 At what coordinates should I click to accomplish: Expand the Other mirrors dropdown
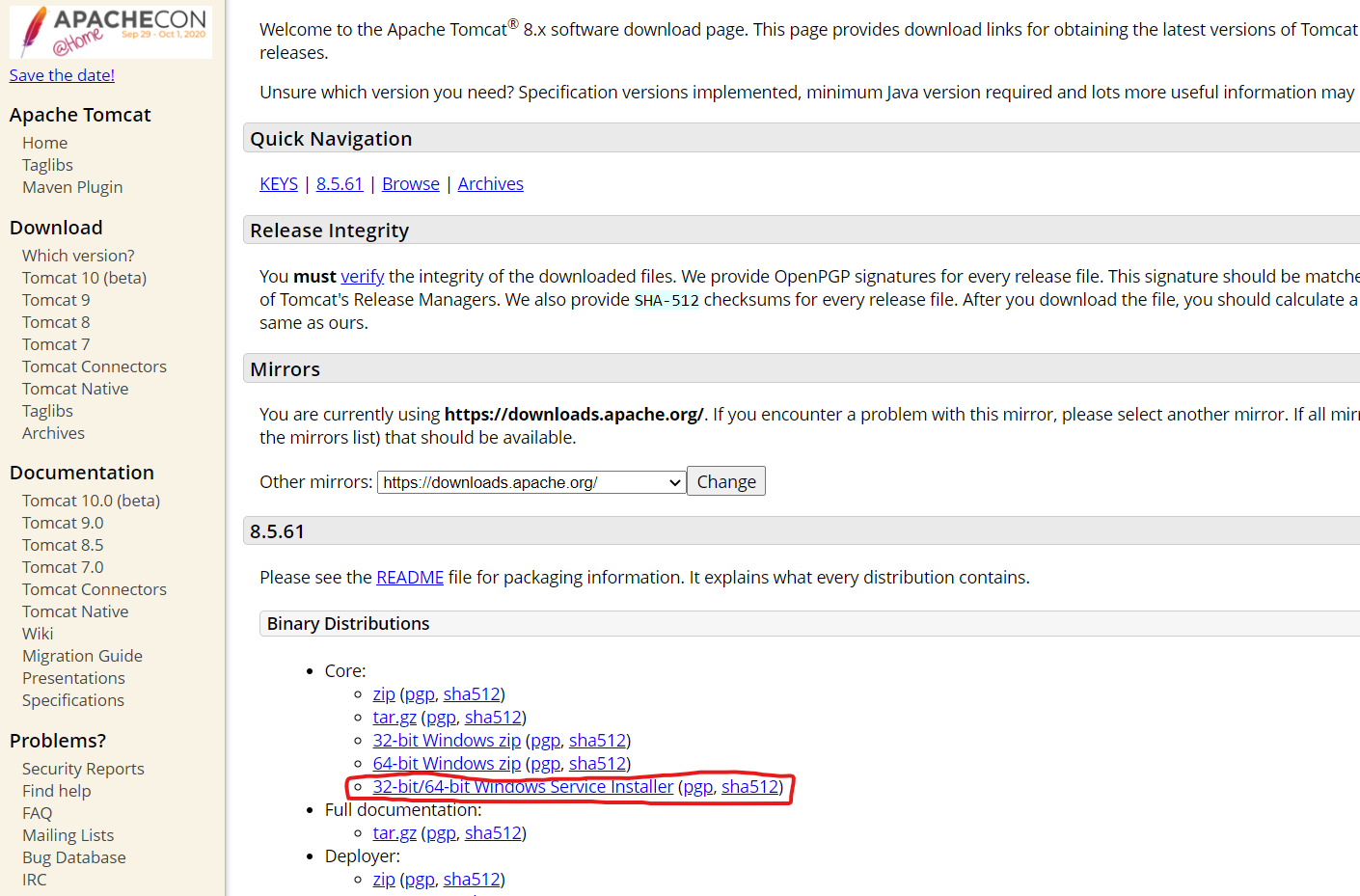[531, 482]
